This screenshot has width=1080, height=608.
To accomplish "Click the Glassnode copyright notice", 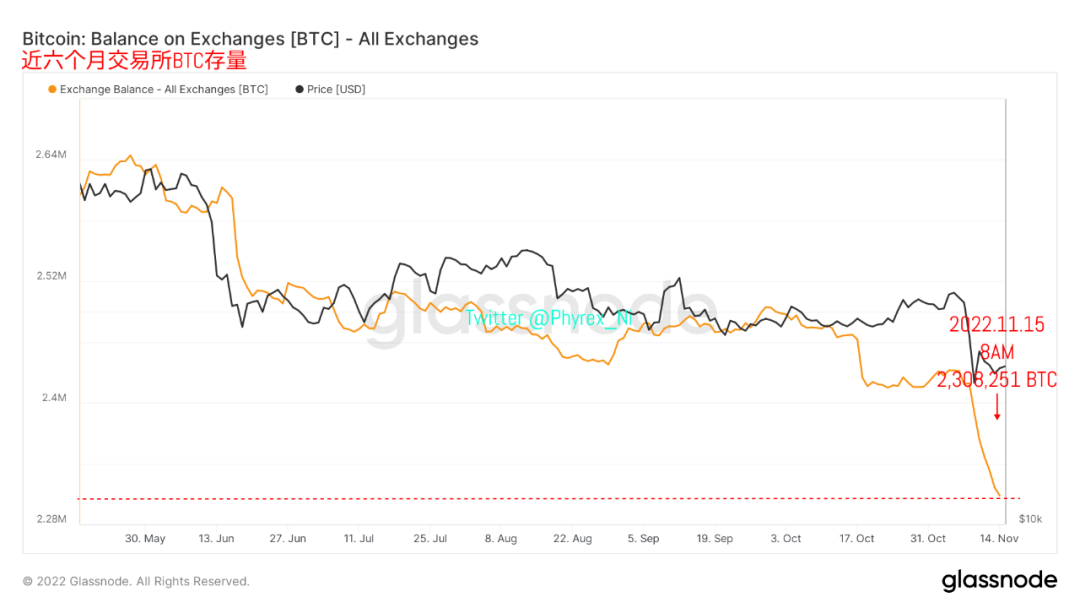I will (136, 581).
